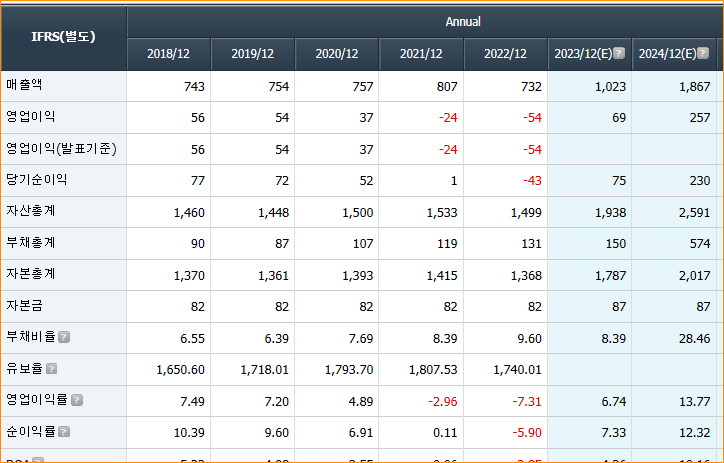Click 유보율 value 1,807.53 for 2021/12
This screenshot has width=724, height=463.
[x=433, y=370]
